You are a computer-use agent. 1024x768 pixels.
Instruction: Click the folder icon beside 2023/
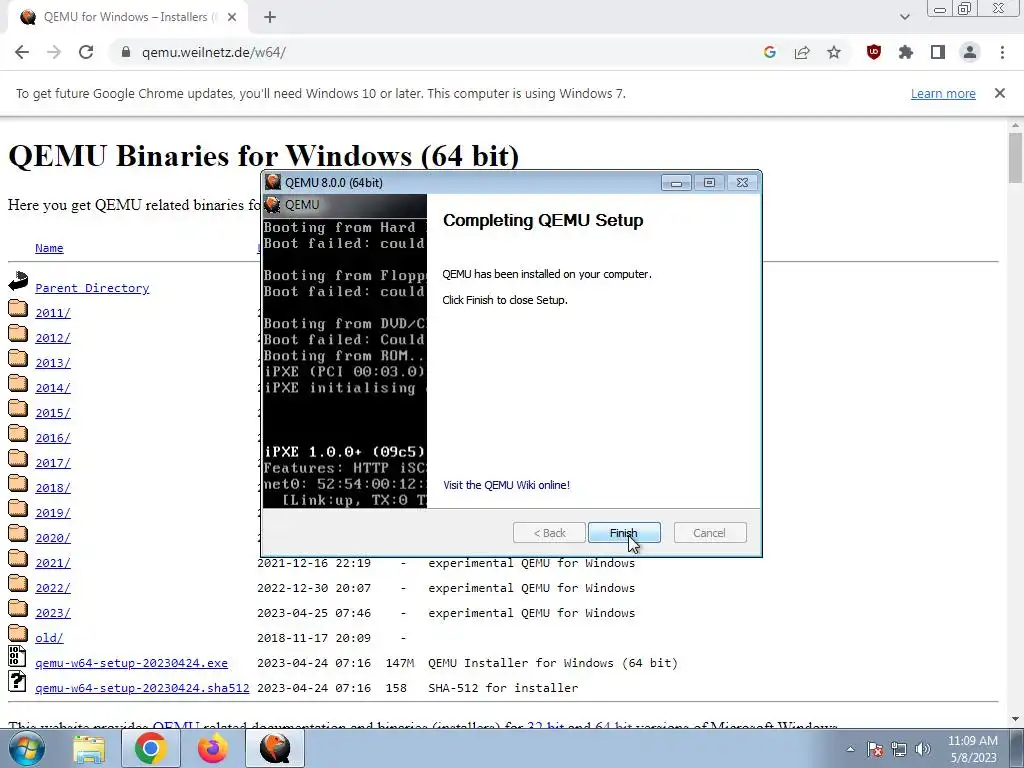(18, 609)
